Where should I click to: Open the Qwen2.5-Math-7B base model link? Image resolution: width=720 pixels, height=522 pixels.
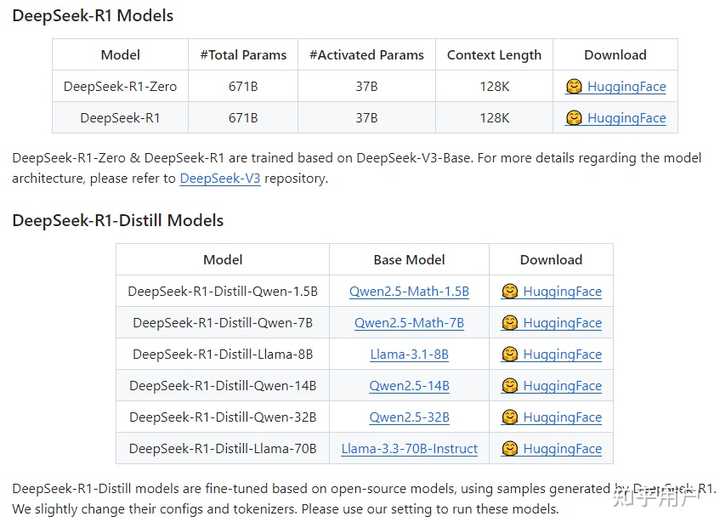(409, 323)
